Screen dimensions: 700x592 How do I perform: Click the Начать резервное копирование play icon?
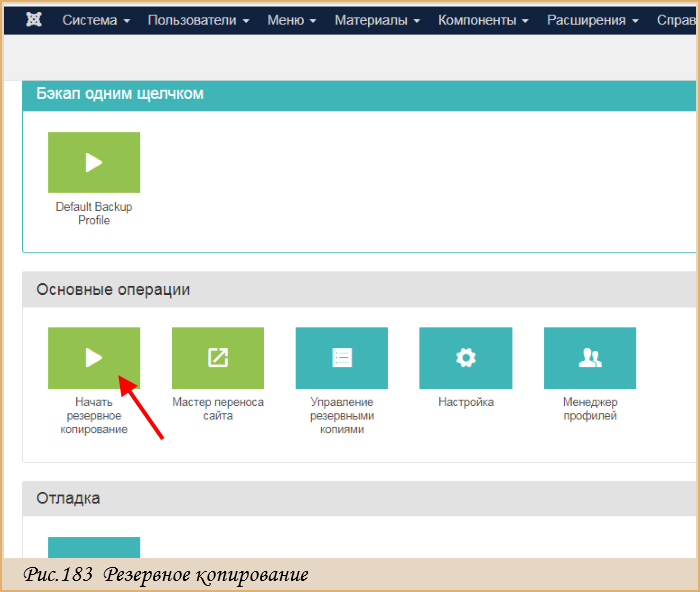tap(94, 358)
